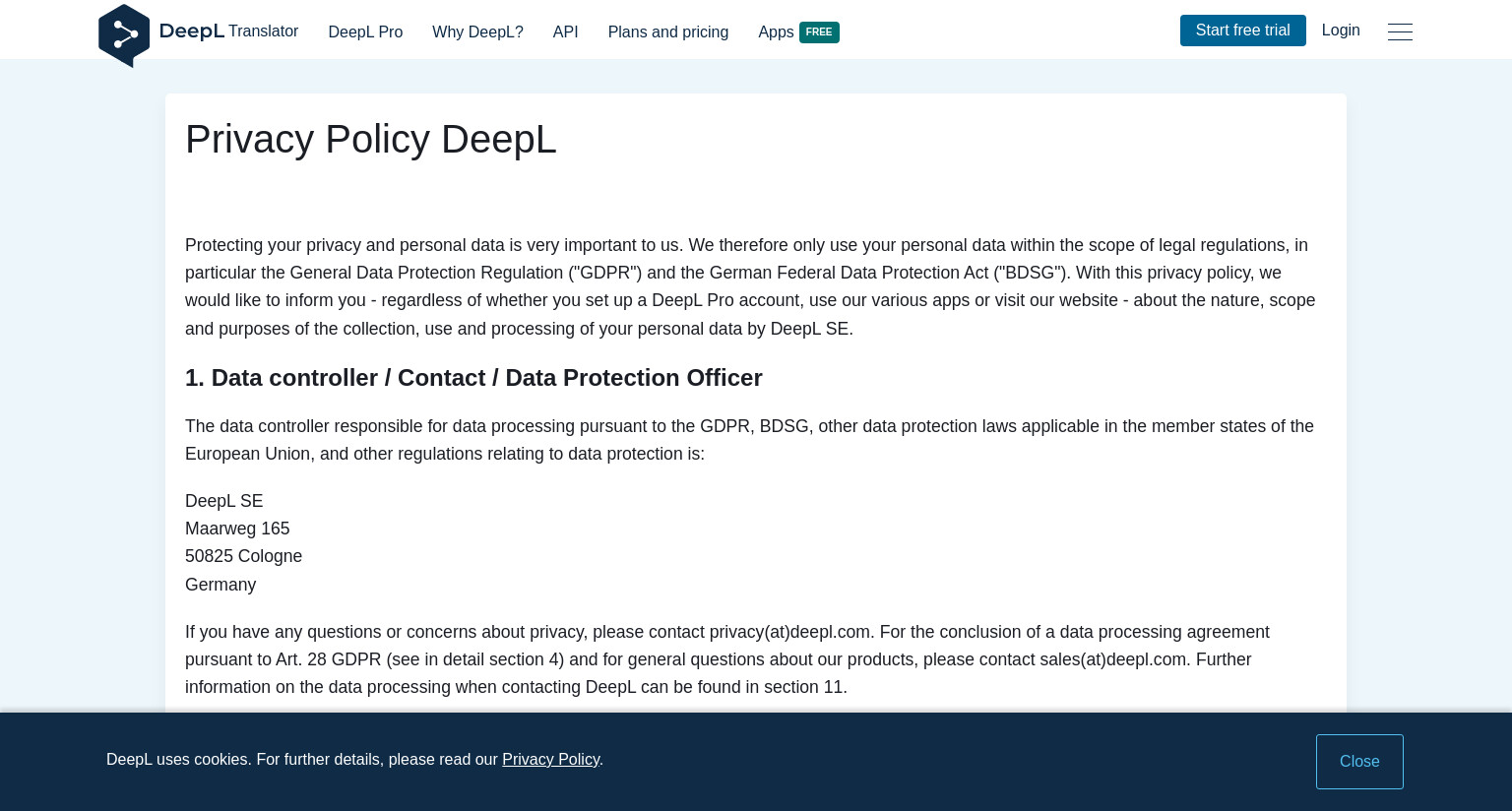Image resolution: width=1512 pixels, height=811 pixels.
Task: Open the DeepL Pro menu item
Action: coord(365,32)
